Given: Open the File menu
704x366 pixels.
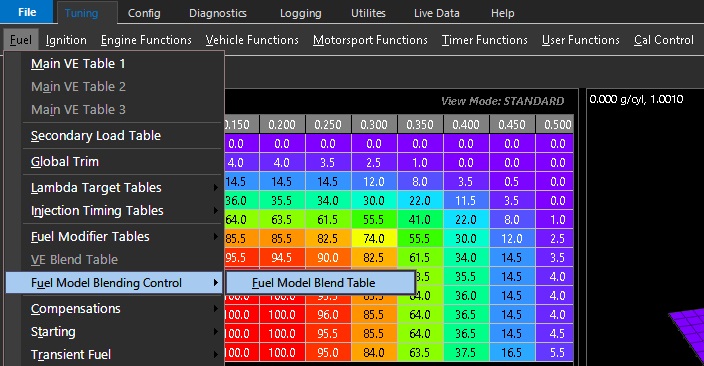Looking at the screenshot, I should pyautogui.click(x=26, y=12).
